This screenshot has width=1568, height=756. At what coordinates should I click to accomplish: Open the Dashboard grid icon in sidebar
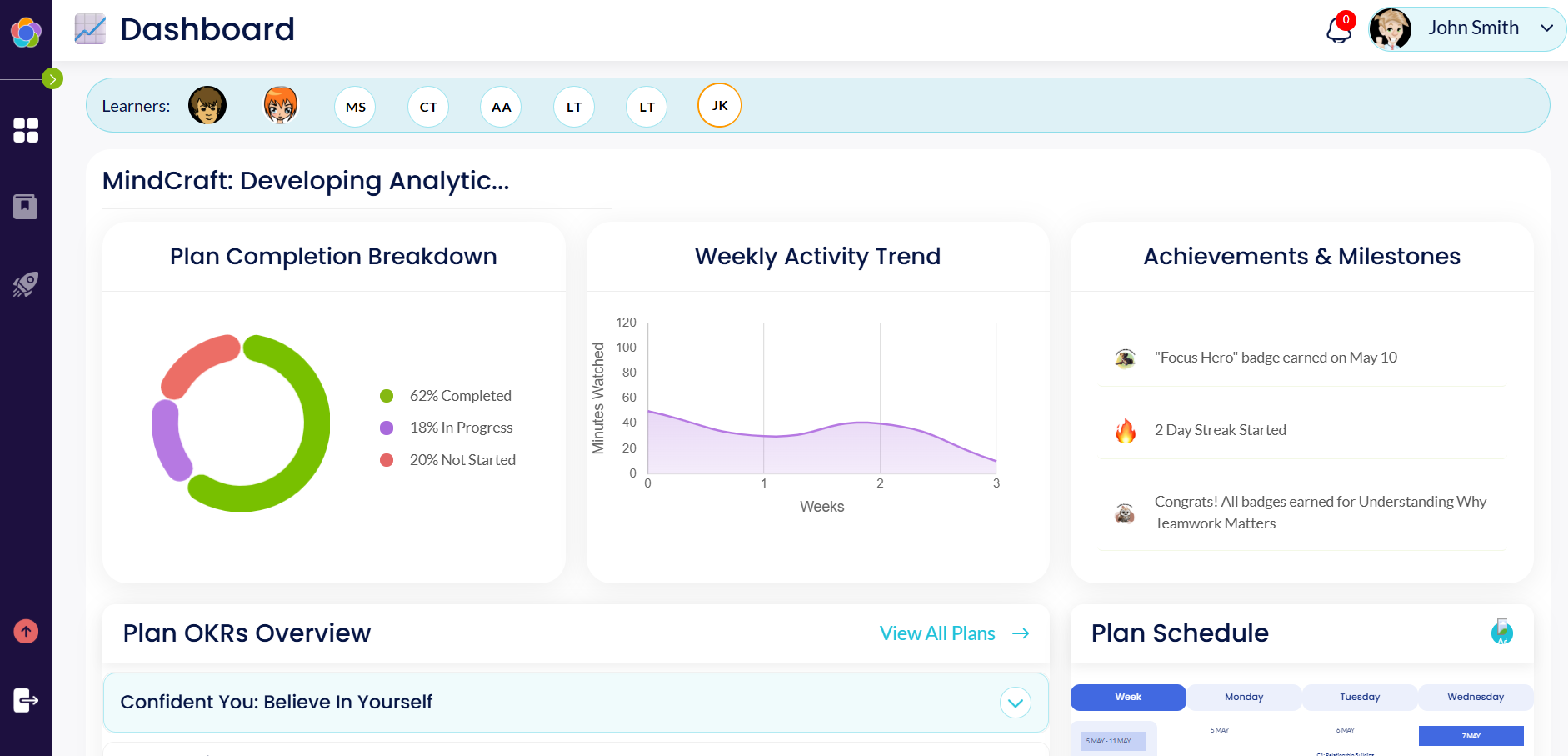(26, 130)
